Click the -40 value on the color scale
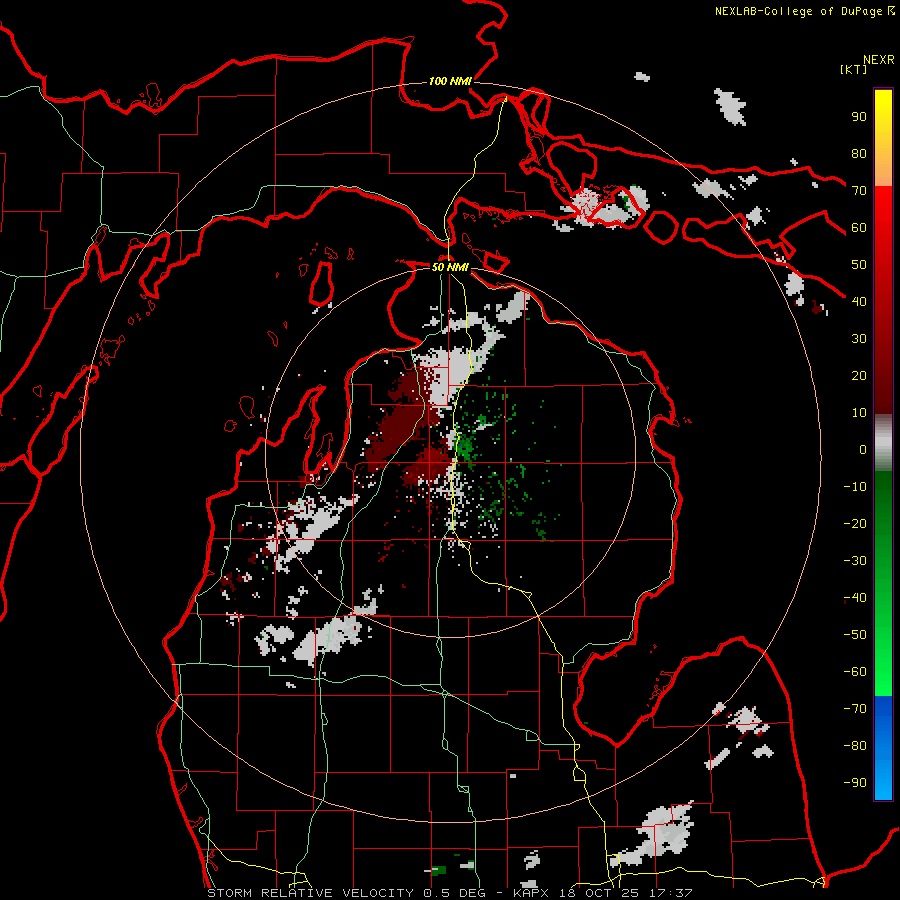900x900 pixels. click(x=855, y=598)
